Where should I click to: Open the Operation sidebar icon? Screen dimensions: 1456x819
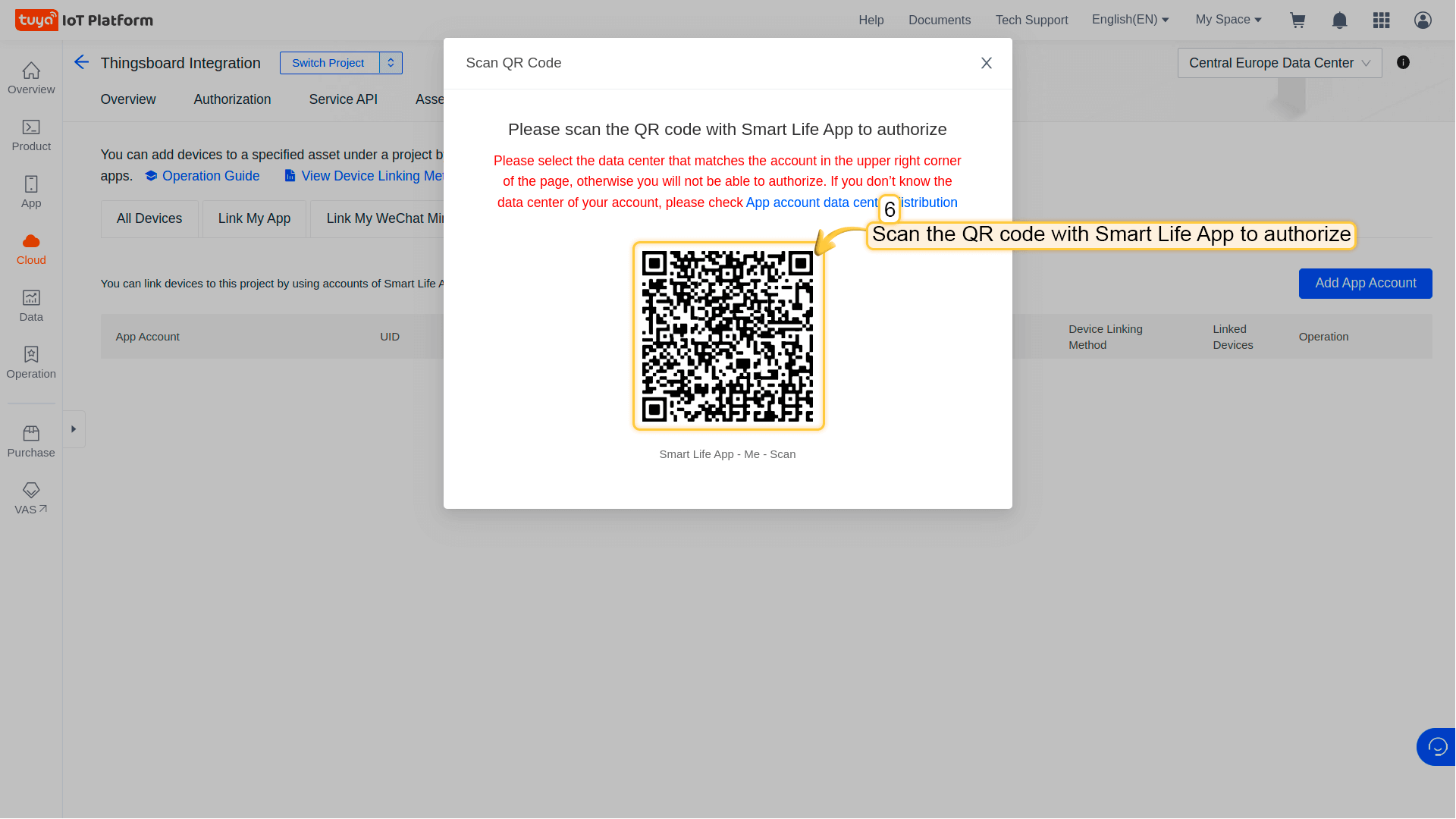point(31,362)
